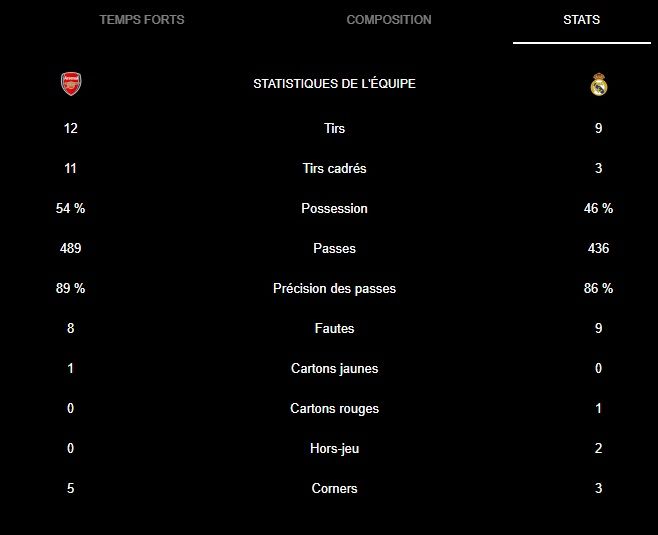Screen dimensions: 658x535
Task: Switch to the Temps Forts tab
Action: [142, 20]
